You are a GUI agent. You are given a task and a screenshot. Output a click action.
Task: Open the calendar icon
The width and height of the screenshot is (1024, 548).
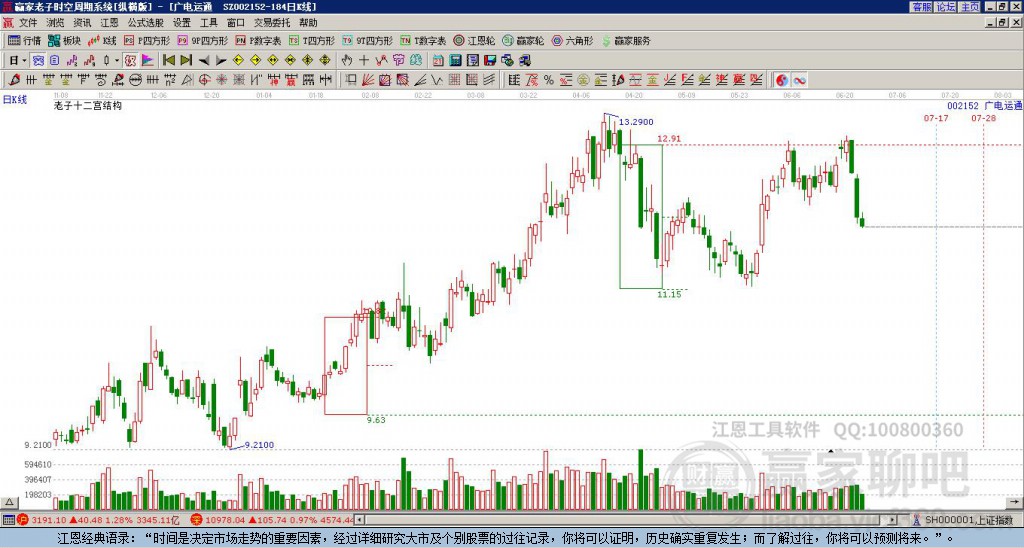(438, 61)
